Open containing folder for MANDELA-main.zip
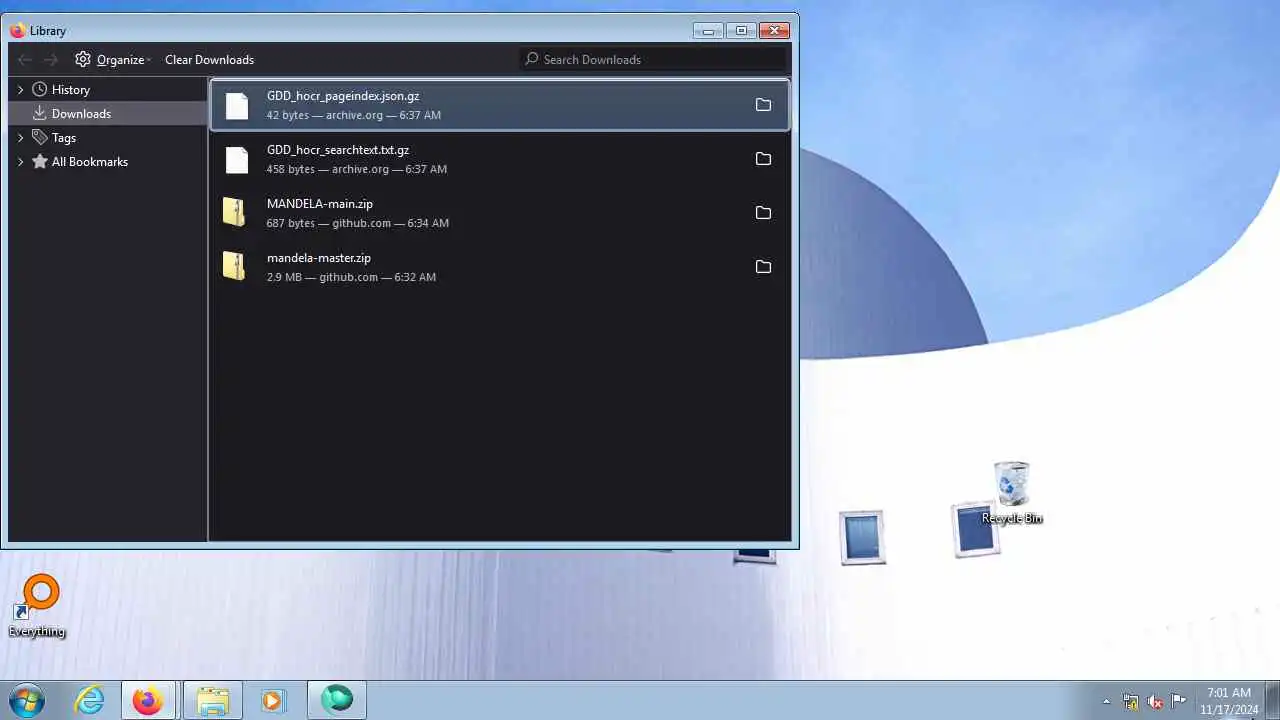Viewport: 1280px width, 720px height. point(763,213)
